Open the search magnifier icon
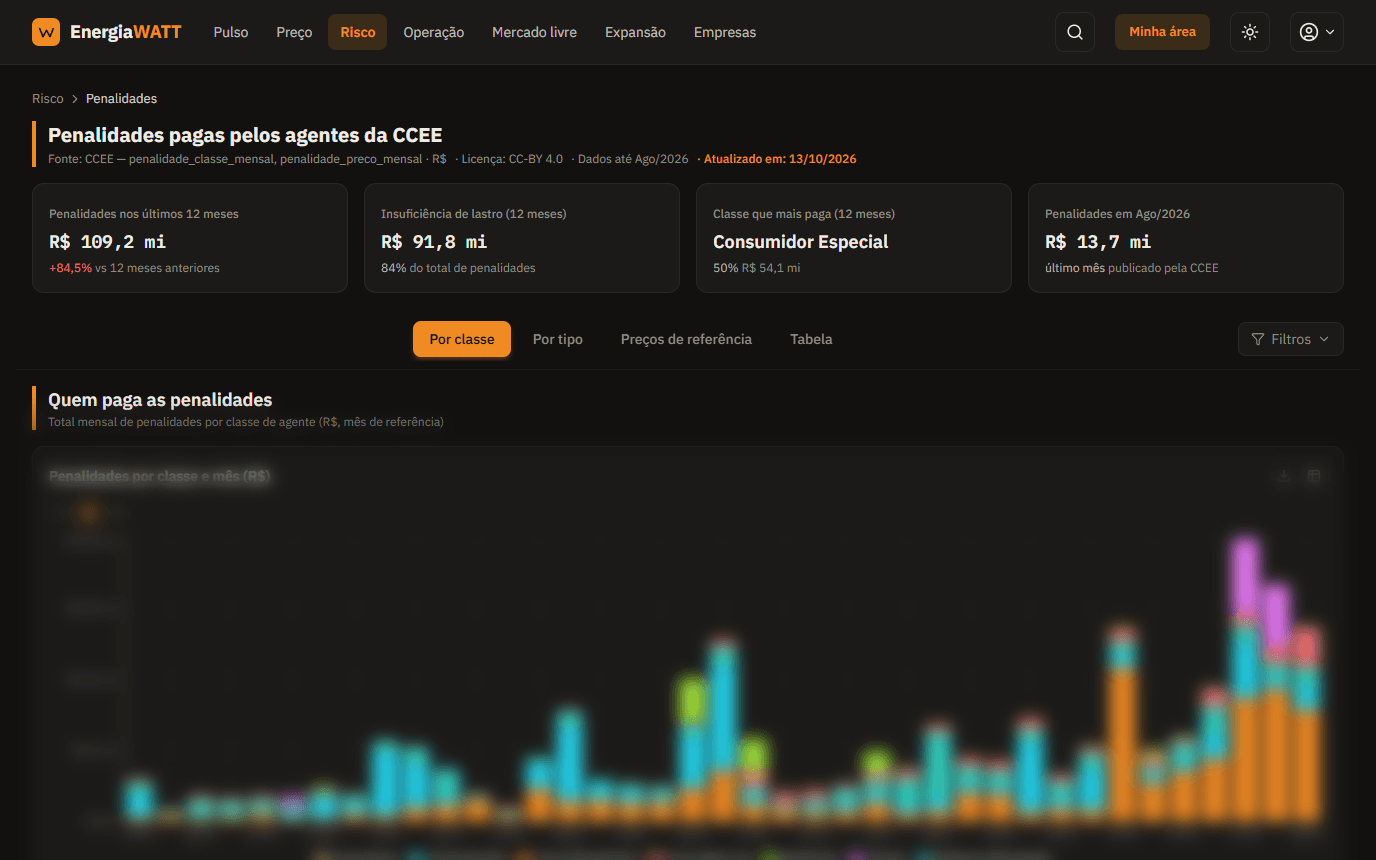This screenshot has width=1376, height=860. (x=1075, y=32)
